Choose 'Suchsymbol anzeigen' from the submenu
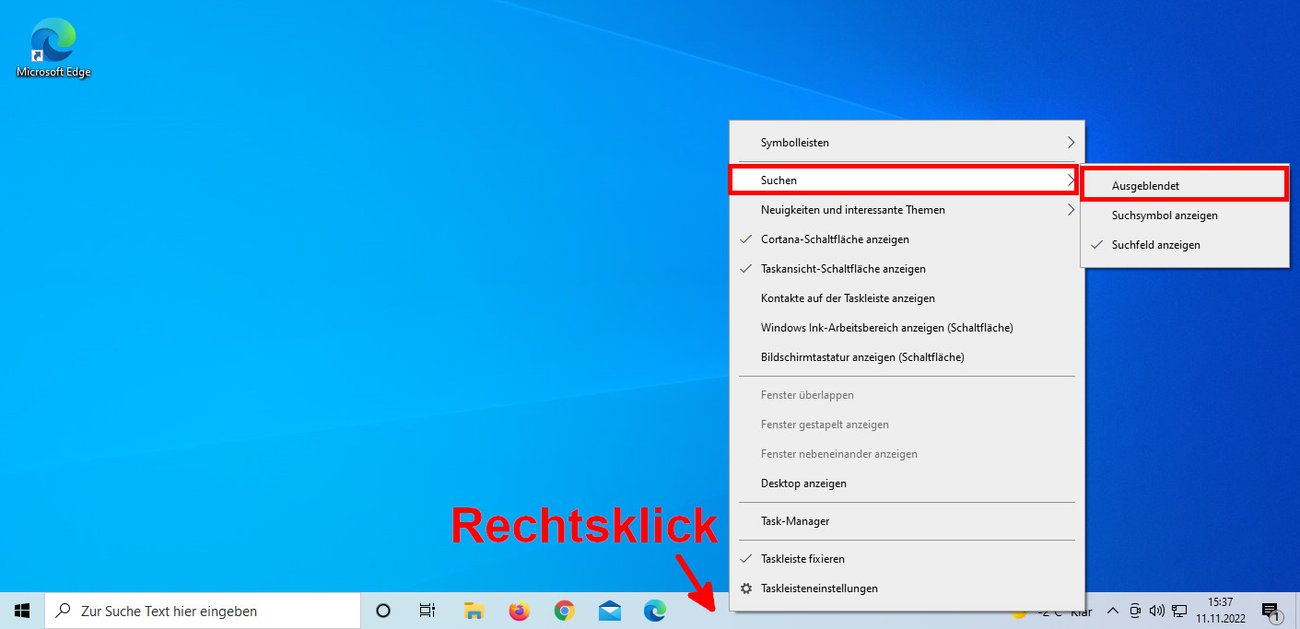Image resolution: width=1300 pixels, height=629 pixels. [x=1168, y=215]
